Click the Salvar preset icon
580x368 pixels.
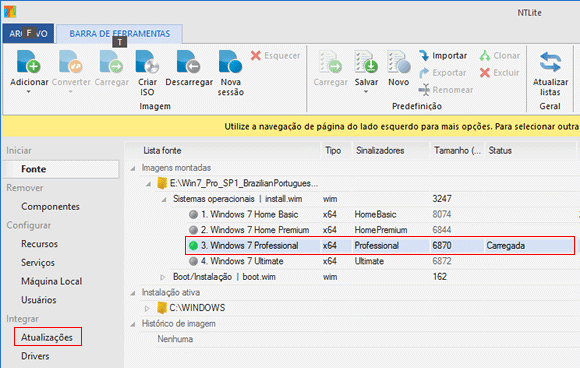coord(366,61)
